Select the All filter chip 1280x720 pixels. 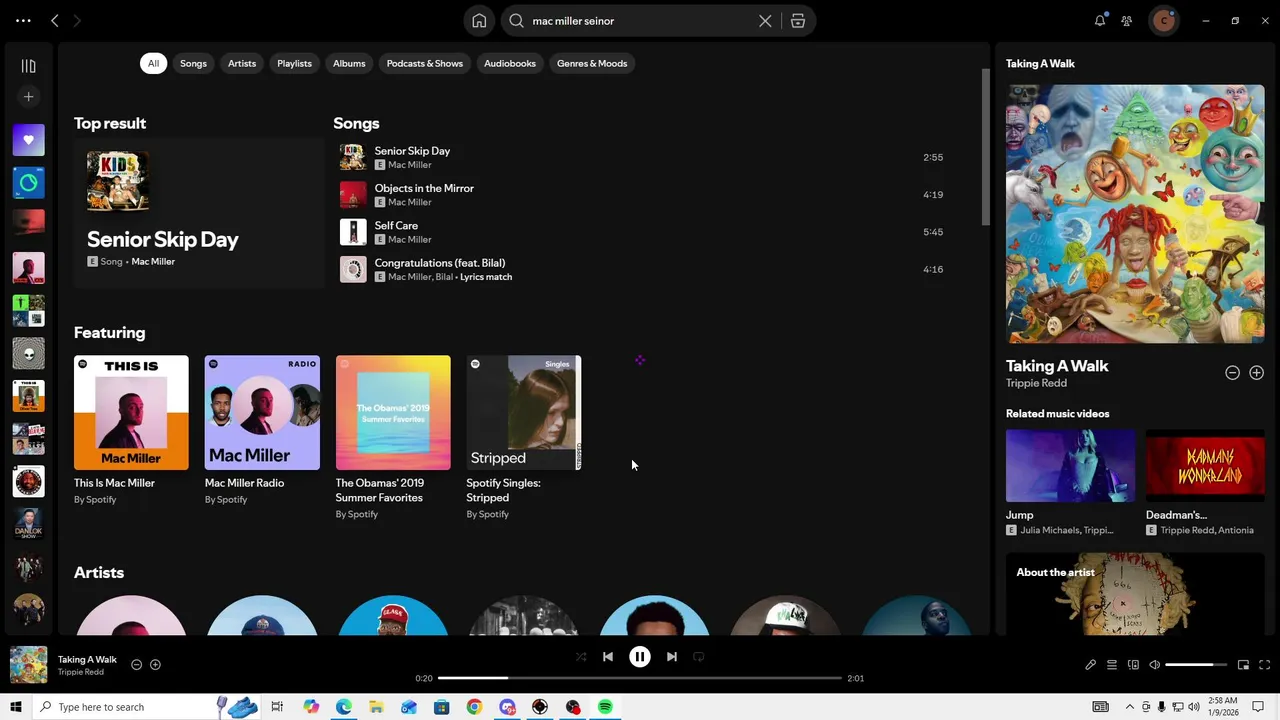[153, 63]
